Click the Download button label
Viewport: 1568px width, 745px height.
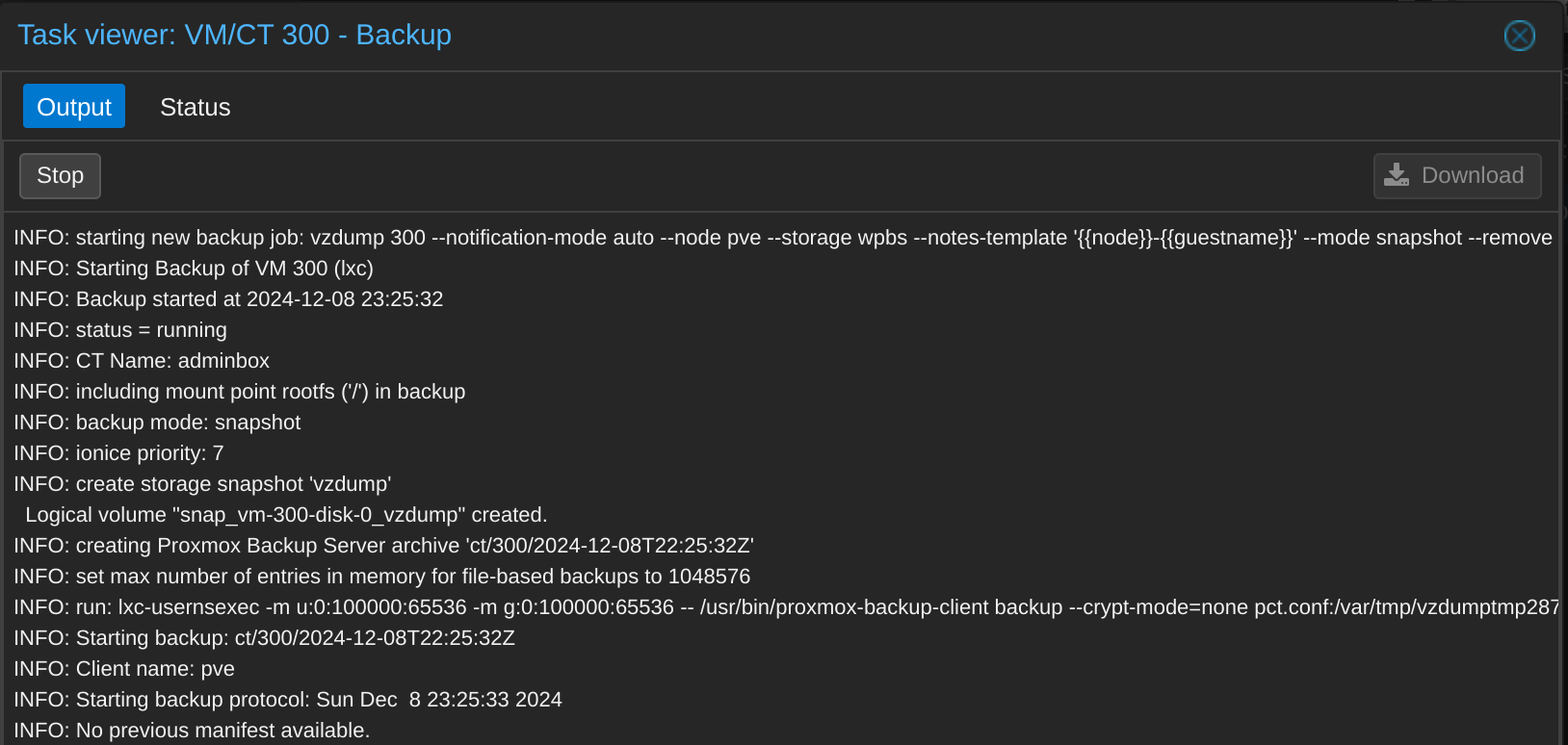[1473, 175]
